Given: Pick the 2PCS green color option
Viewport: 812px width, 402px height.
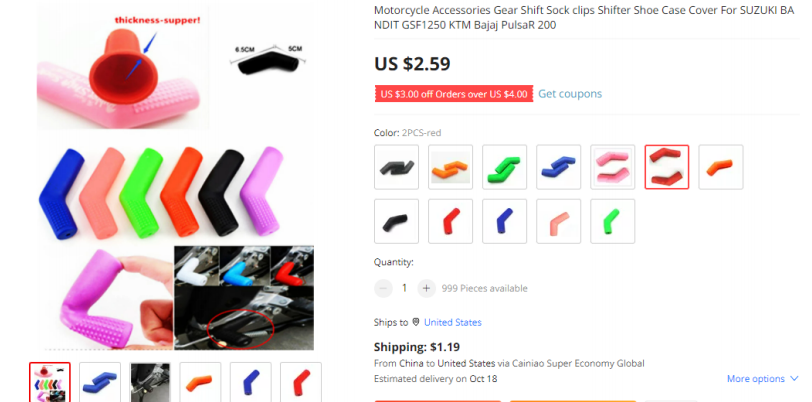Looking at the screenshot, I should coord(504,167).
